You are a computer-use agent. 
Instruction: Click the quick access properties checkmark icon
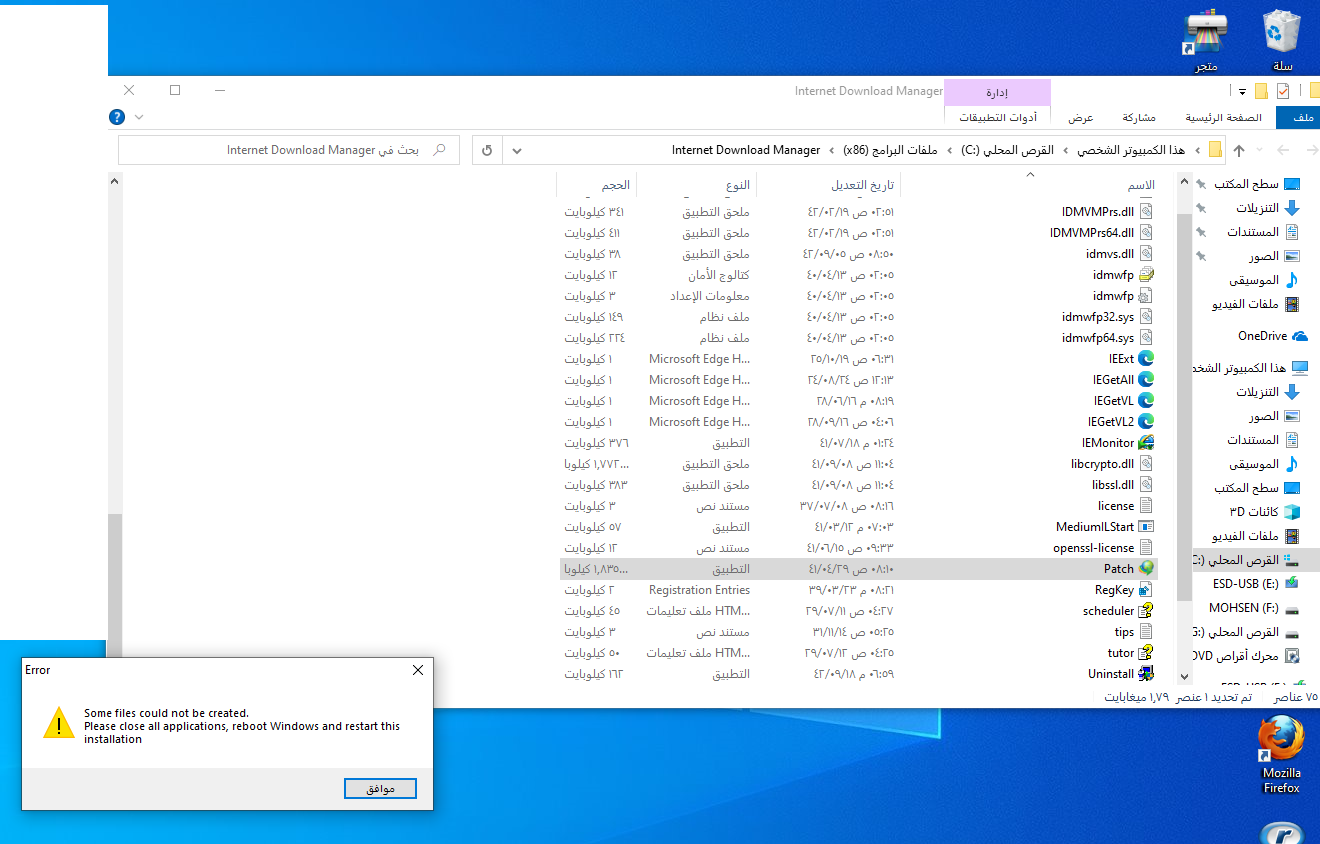[x=1283, y=92]
